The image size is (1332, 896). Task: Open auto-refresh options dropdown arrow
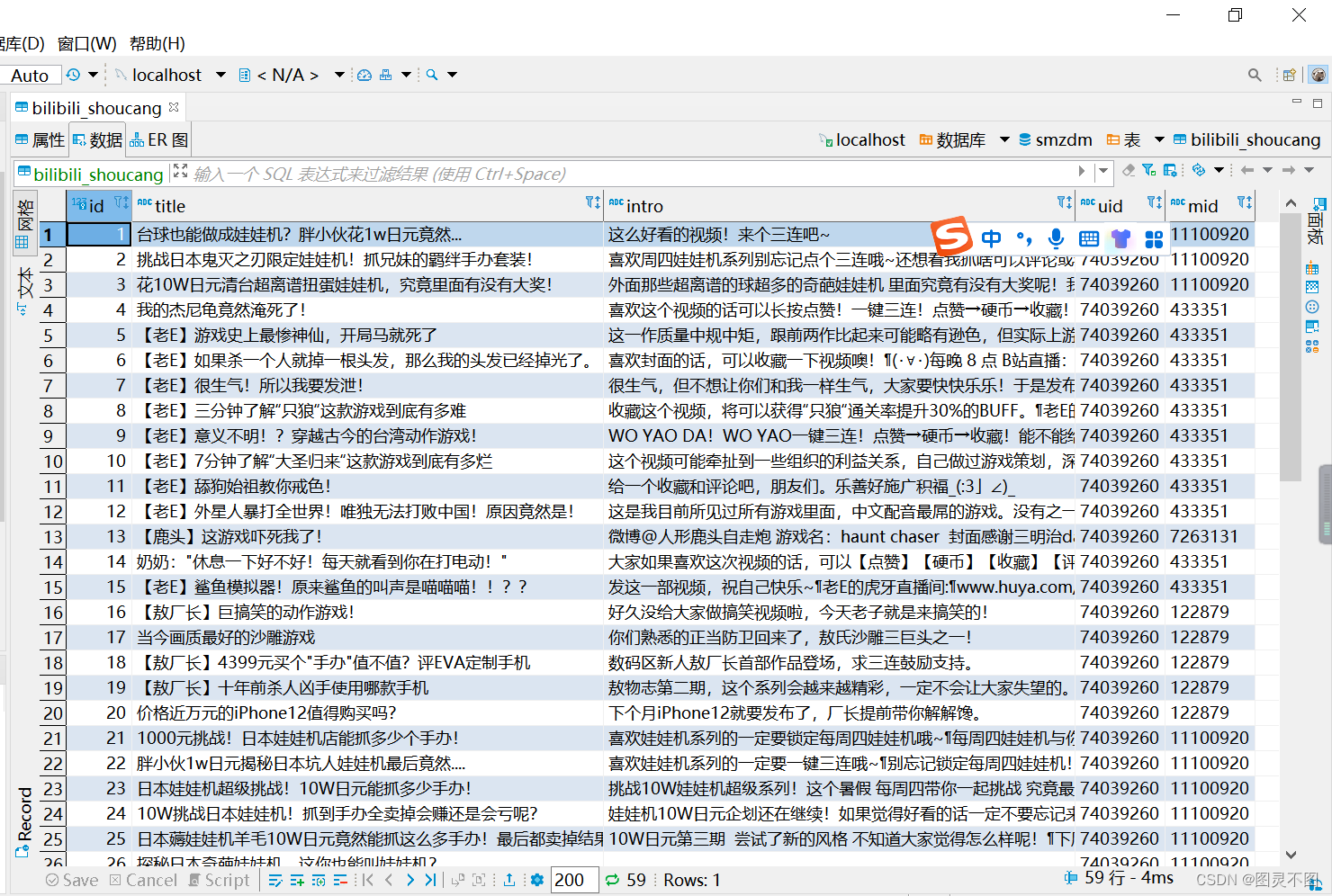pos(1219,170)
